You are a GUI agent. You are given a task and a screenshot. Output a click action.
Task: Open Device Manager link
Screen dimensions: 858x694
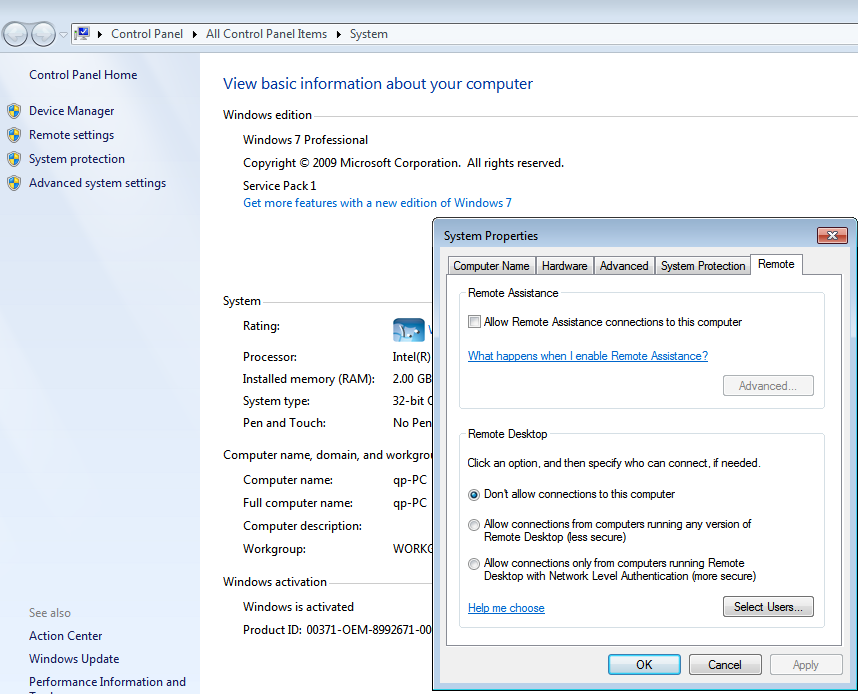[72, 111]
